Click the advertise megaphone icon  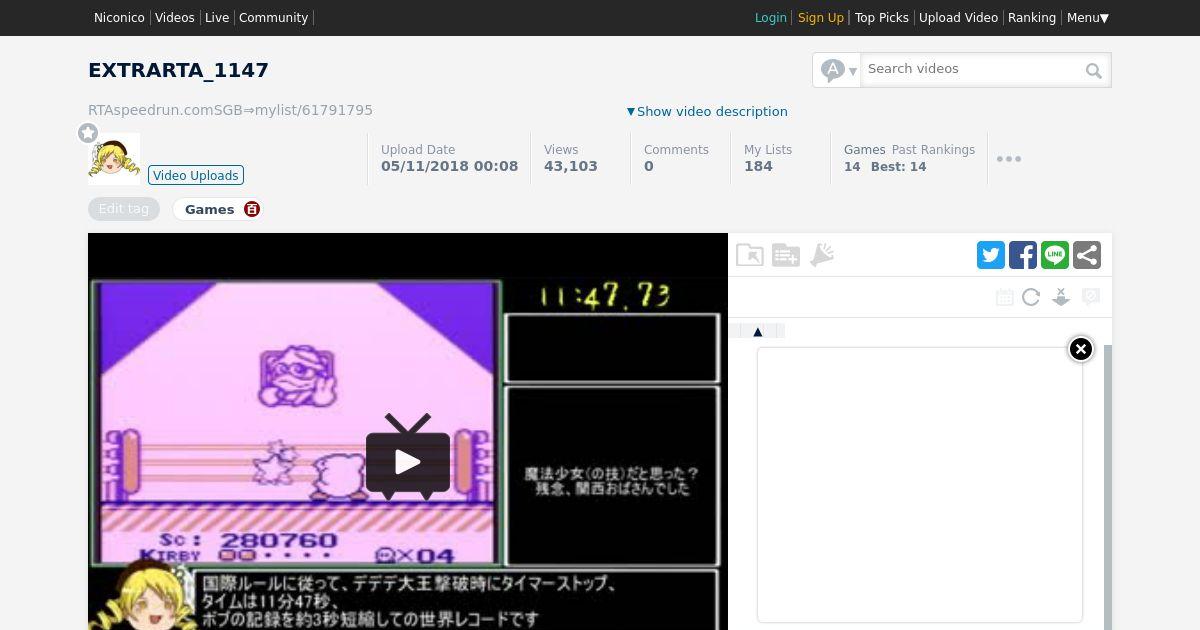(822, 255)
